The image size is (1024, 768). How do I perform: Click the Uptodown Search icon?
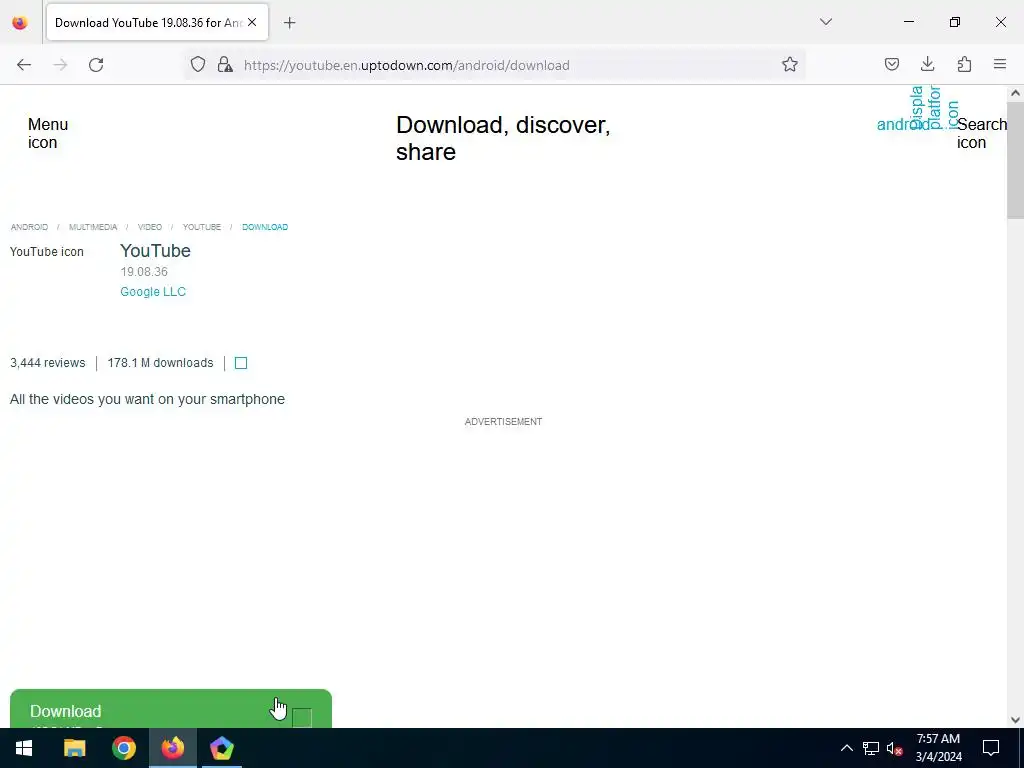982,133
